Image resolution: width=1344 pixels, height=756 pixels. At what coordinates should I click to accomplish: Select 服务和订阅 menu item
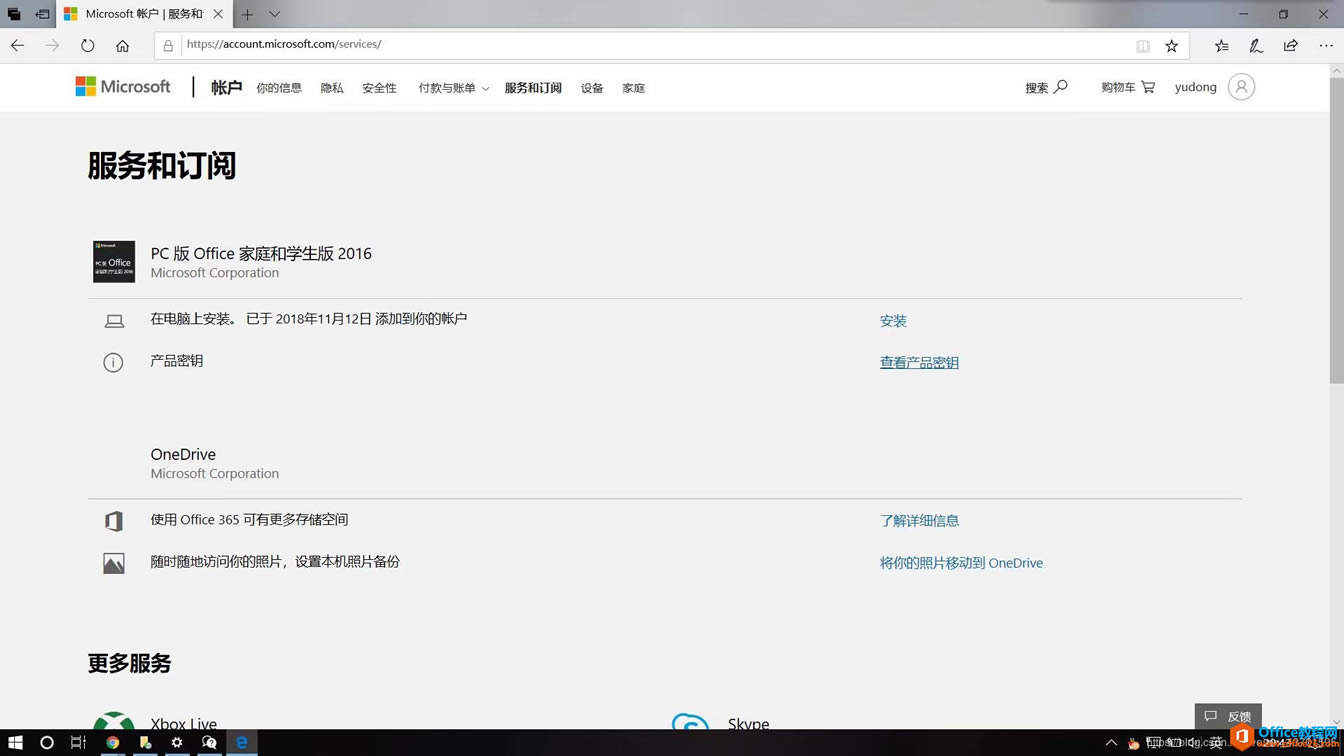(x=533, y=88)
